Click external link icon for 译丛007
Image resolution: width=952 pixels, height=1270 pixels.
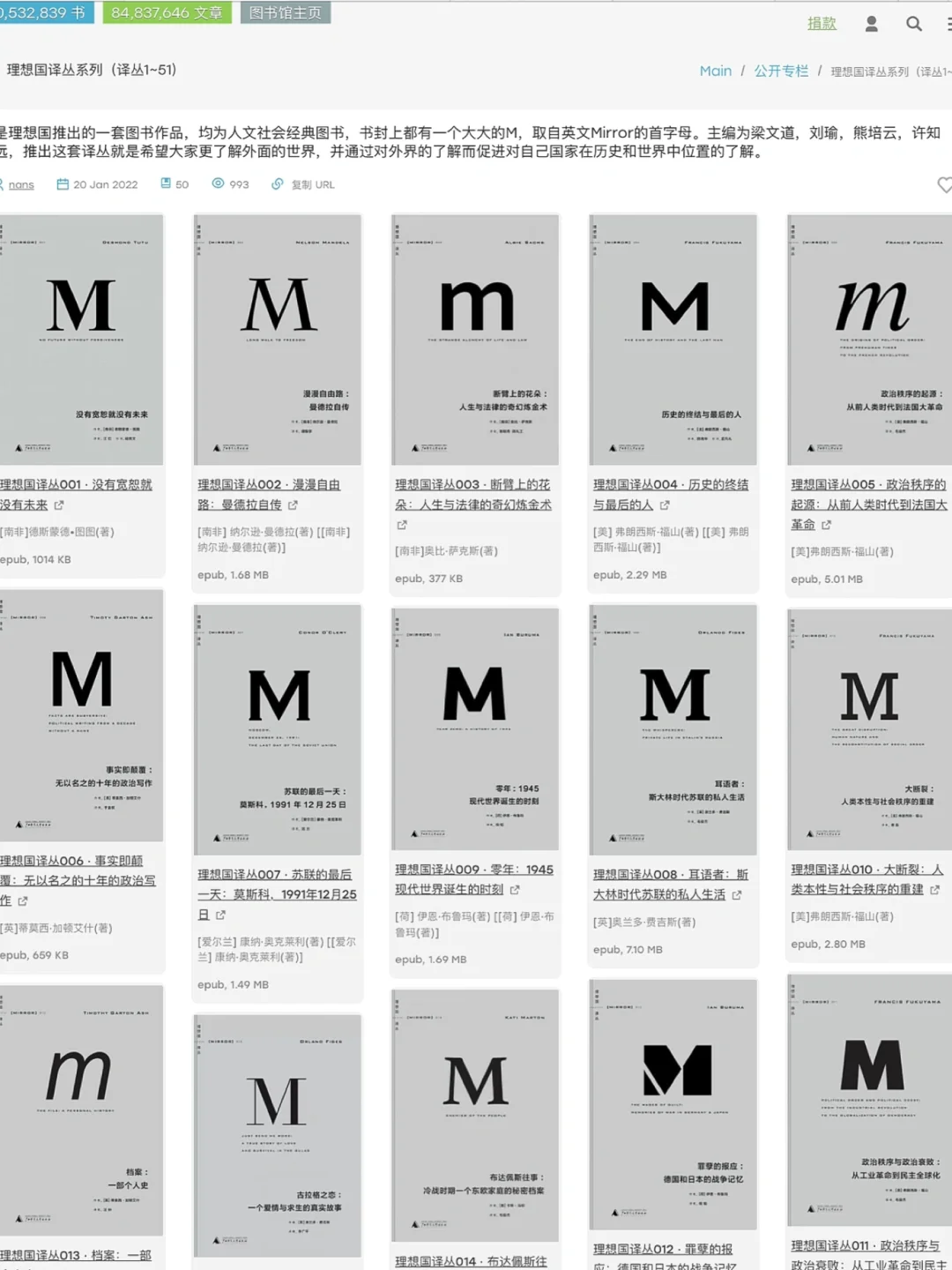220,915
